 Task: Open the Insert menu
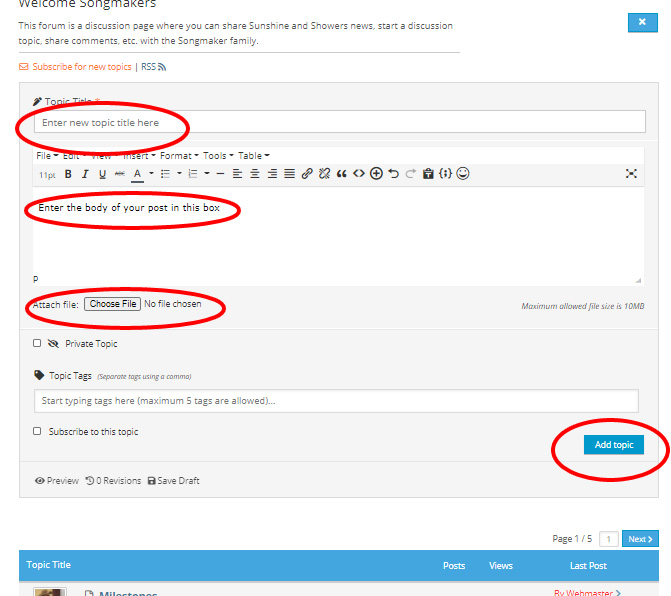[x=137, y=156]
